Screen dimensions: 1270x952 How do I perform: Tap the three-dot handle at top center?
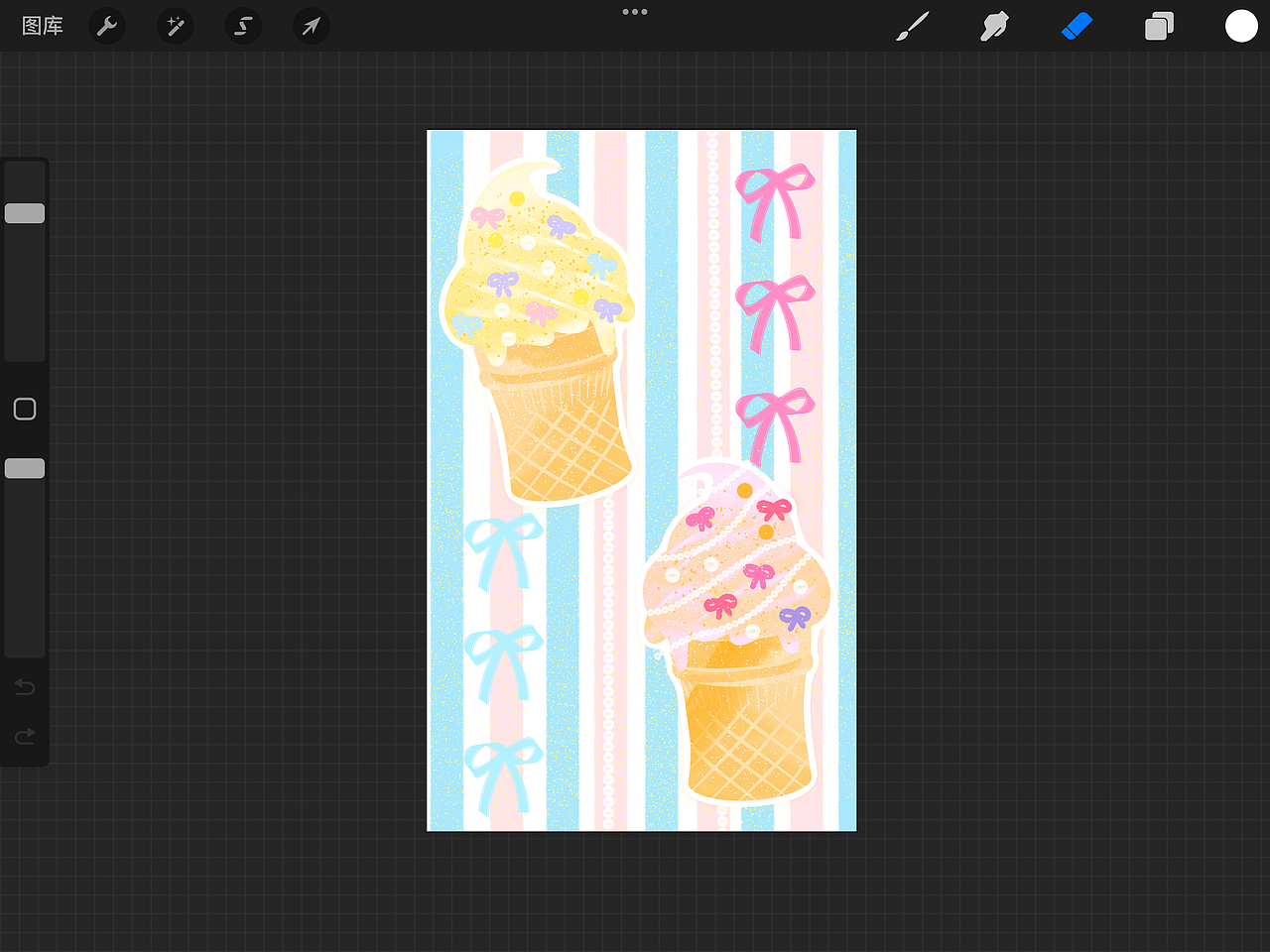click(635, 12)
